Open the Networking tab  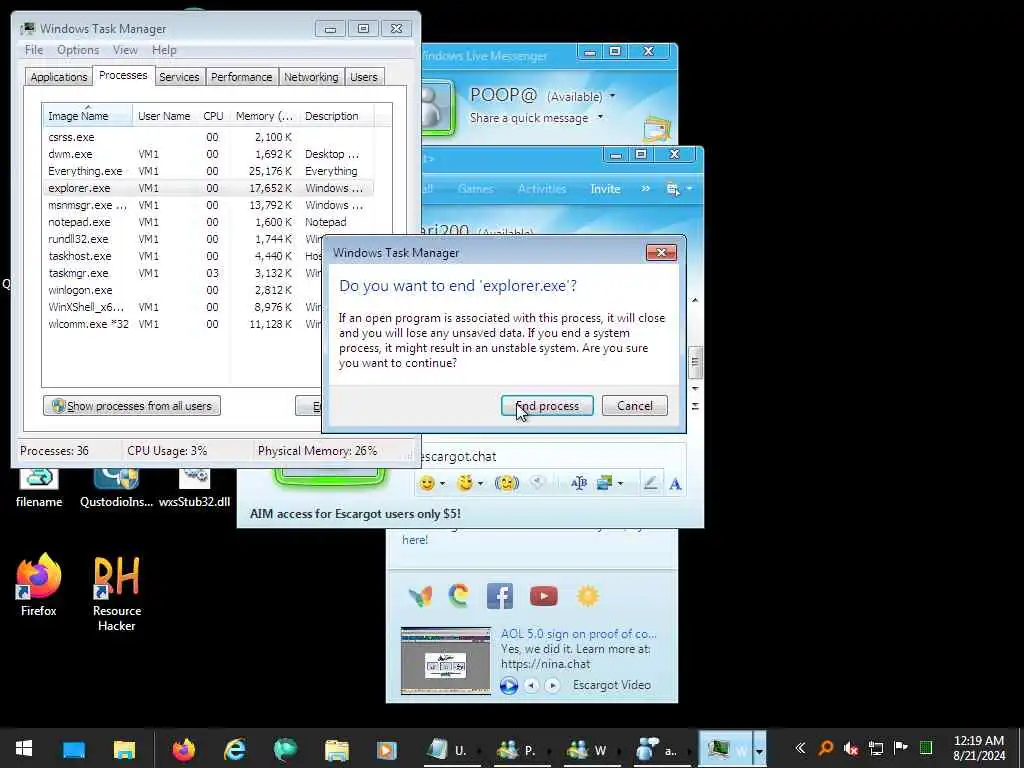[x=311, y=76]
